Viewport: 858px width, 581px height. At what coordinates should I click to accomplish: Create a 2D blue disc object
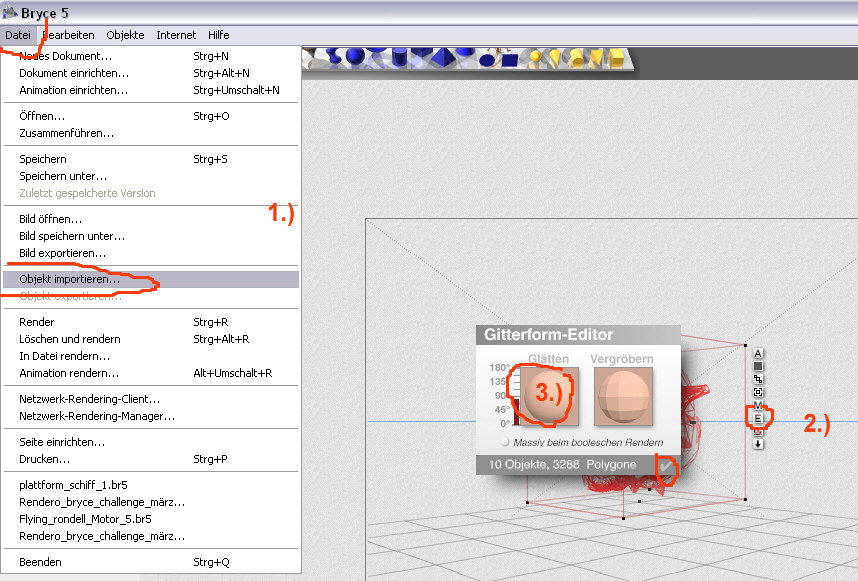(x=487, y=60)
